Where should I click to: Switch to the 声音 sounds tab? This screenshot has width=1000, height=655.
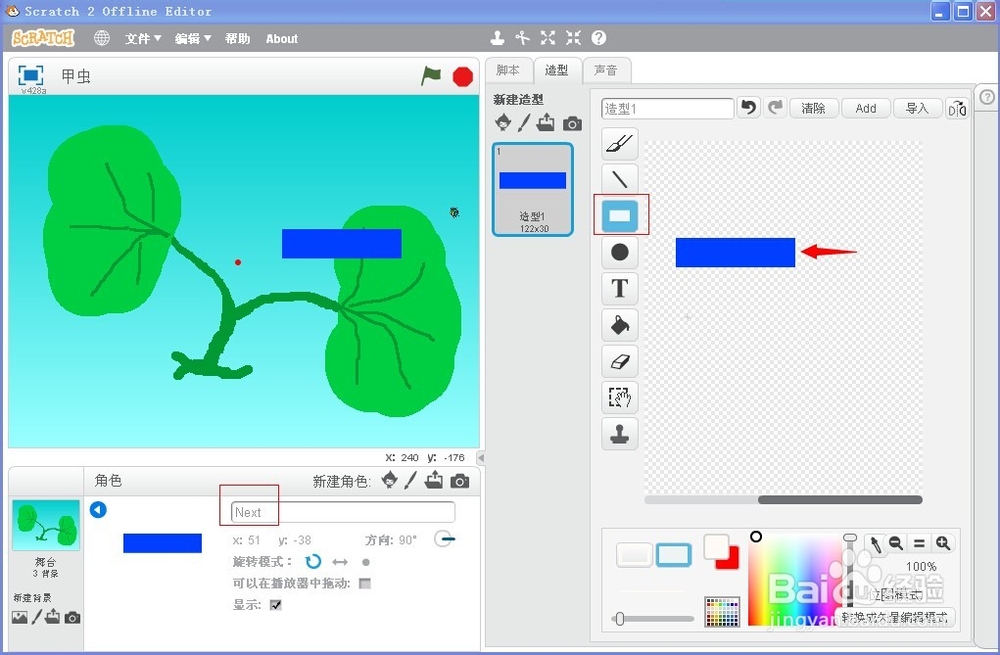pos(606,70)
